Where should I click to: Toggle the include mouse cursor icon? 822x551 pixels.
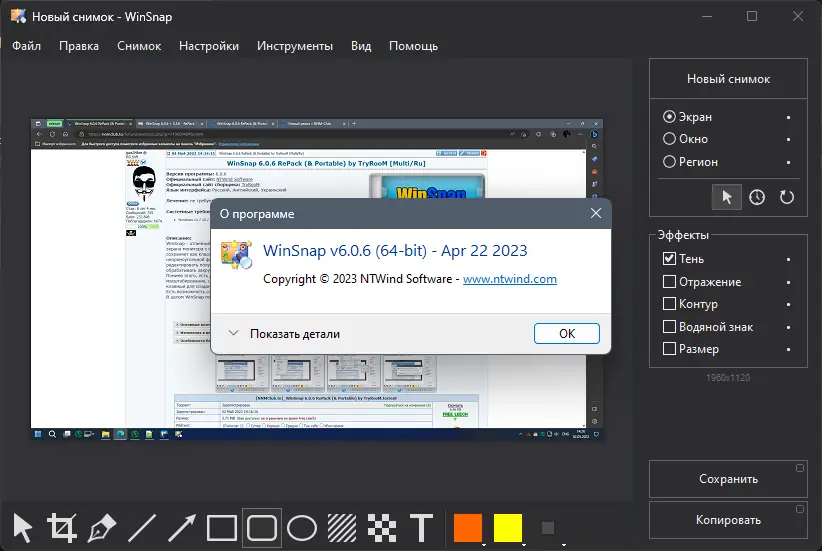click(x=727, y=197)
